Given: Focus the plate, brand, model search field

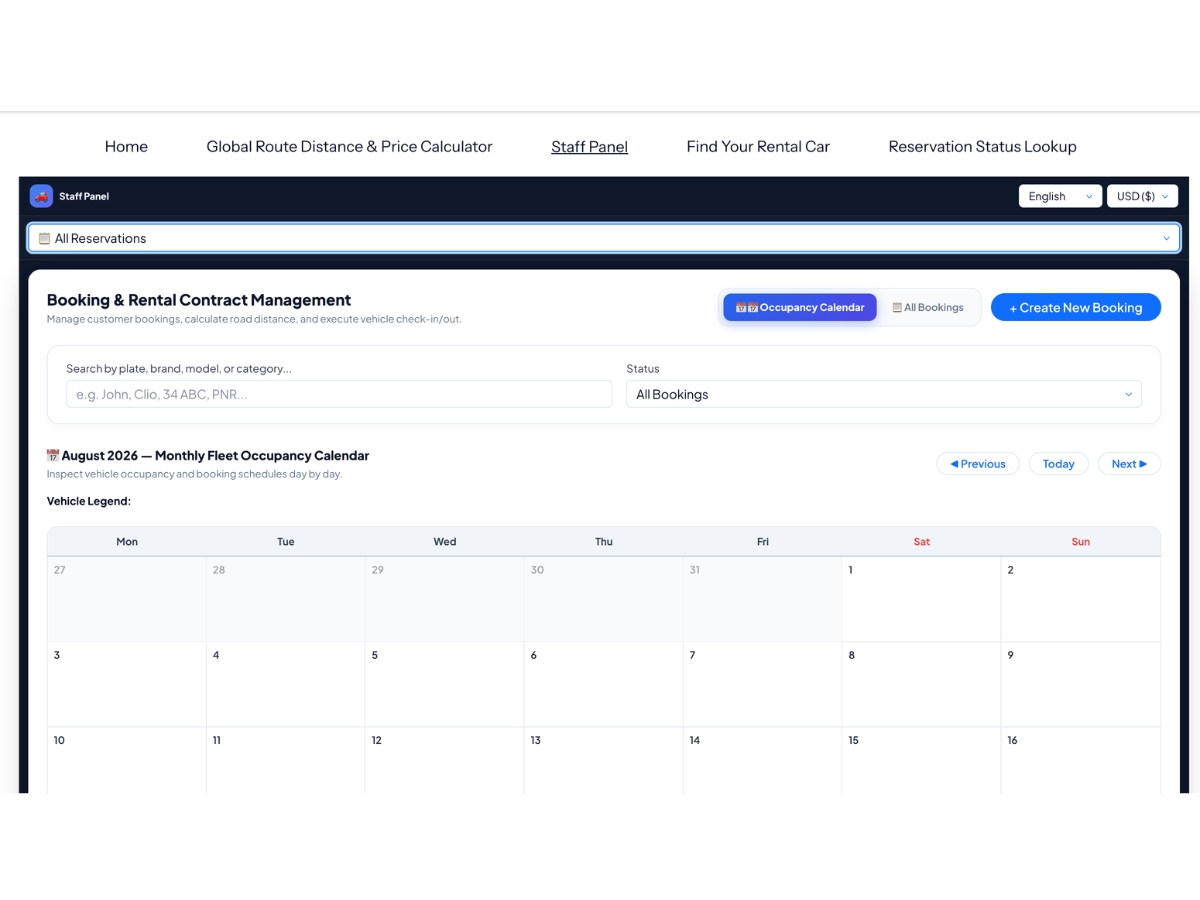Looking at the screenshot, I should 339,394.
